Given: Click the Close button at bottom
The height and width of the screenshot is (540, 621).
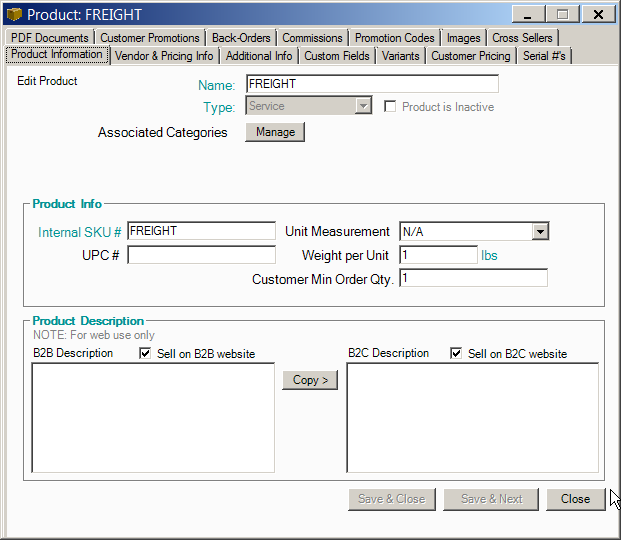Looking at the screenshot, I should [575, 499].
